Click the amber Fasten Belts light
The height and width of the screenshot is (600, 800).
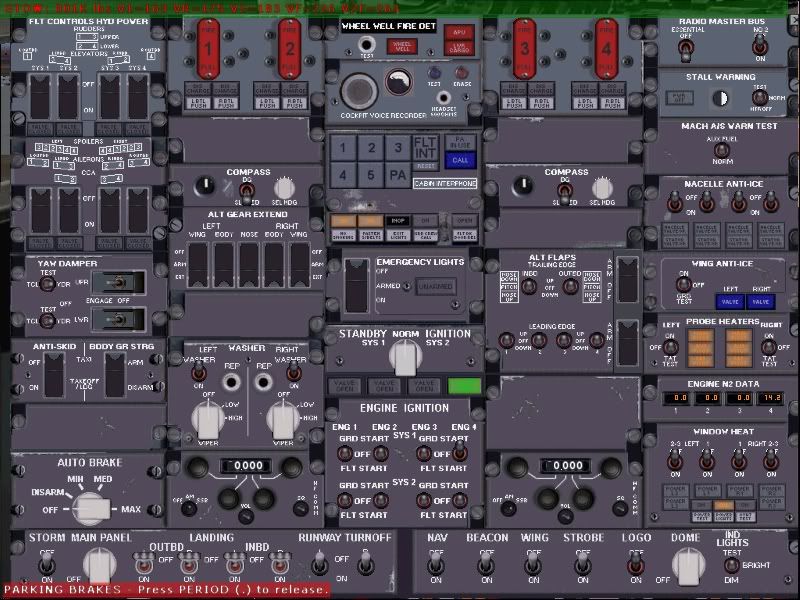(370, 221)
